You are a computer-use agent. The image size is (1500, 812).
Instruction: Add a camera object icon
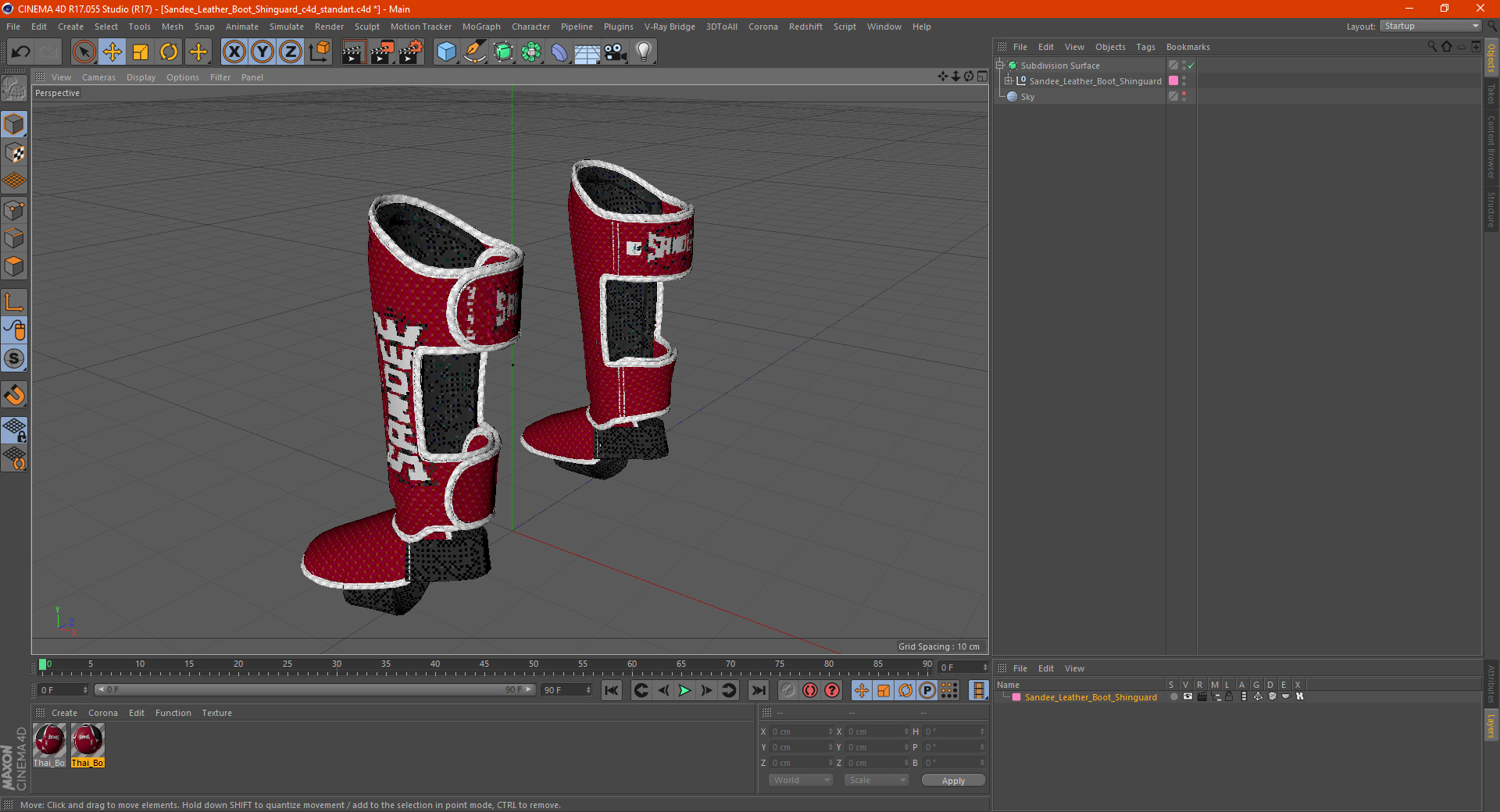pyautogui.click(x=616, y=52)
